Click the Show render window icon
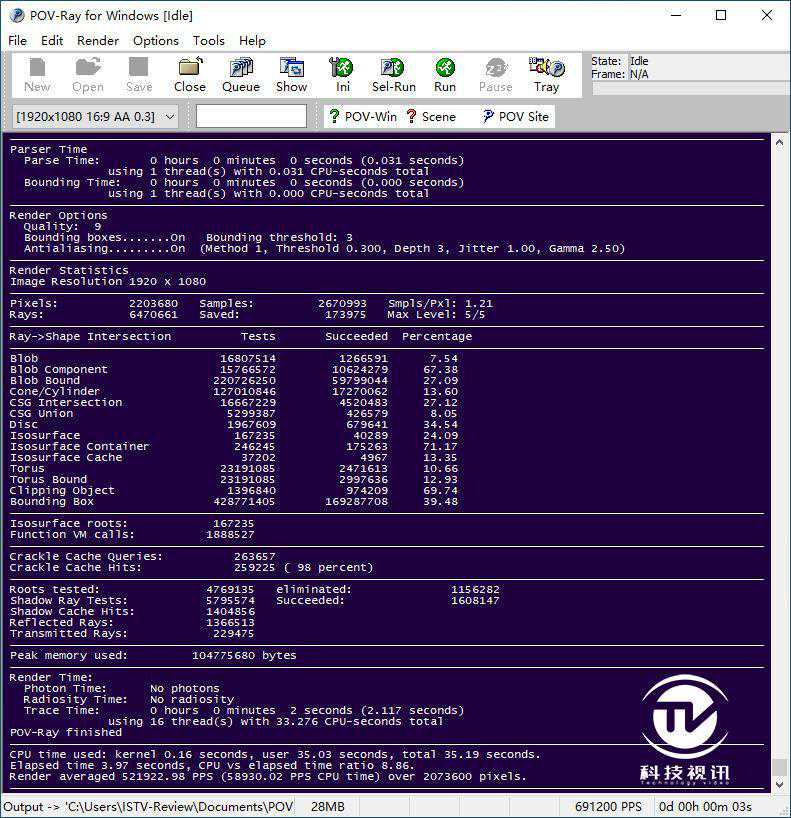 [x=291, y=74]
